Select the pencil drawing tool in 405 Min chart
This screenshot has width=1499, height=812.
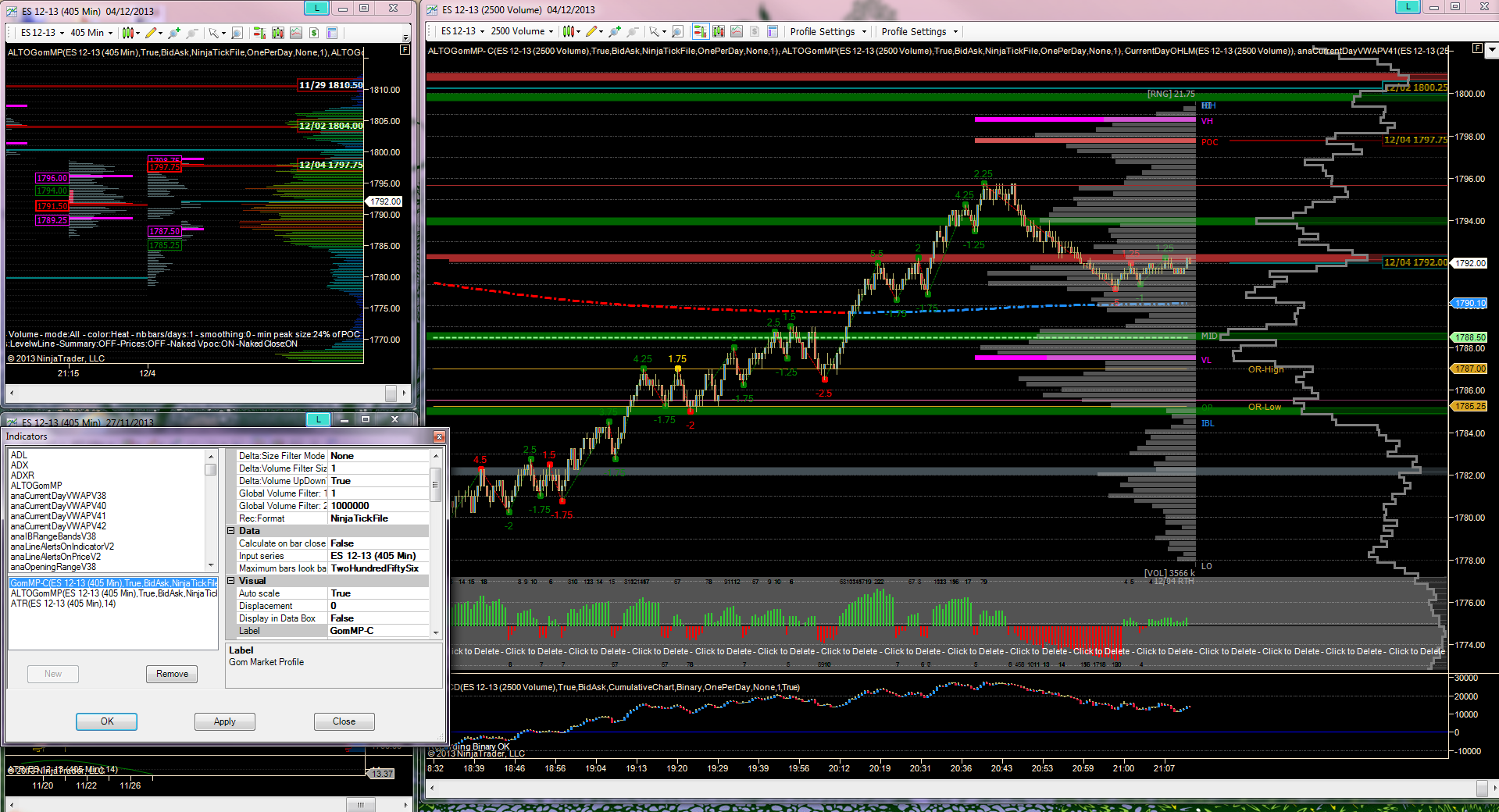(x=151, y=33)
